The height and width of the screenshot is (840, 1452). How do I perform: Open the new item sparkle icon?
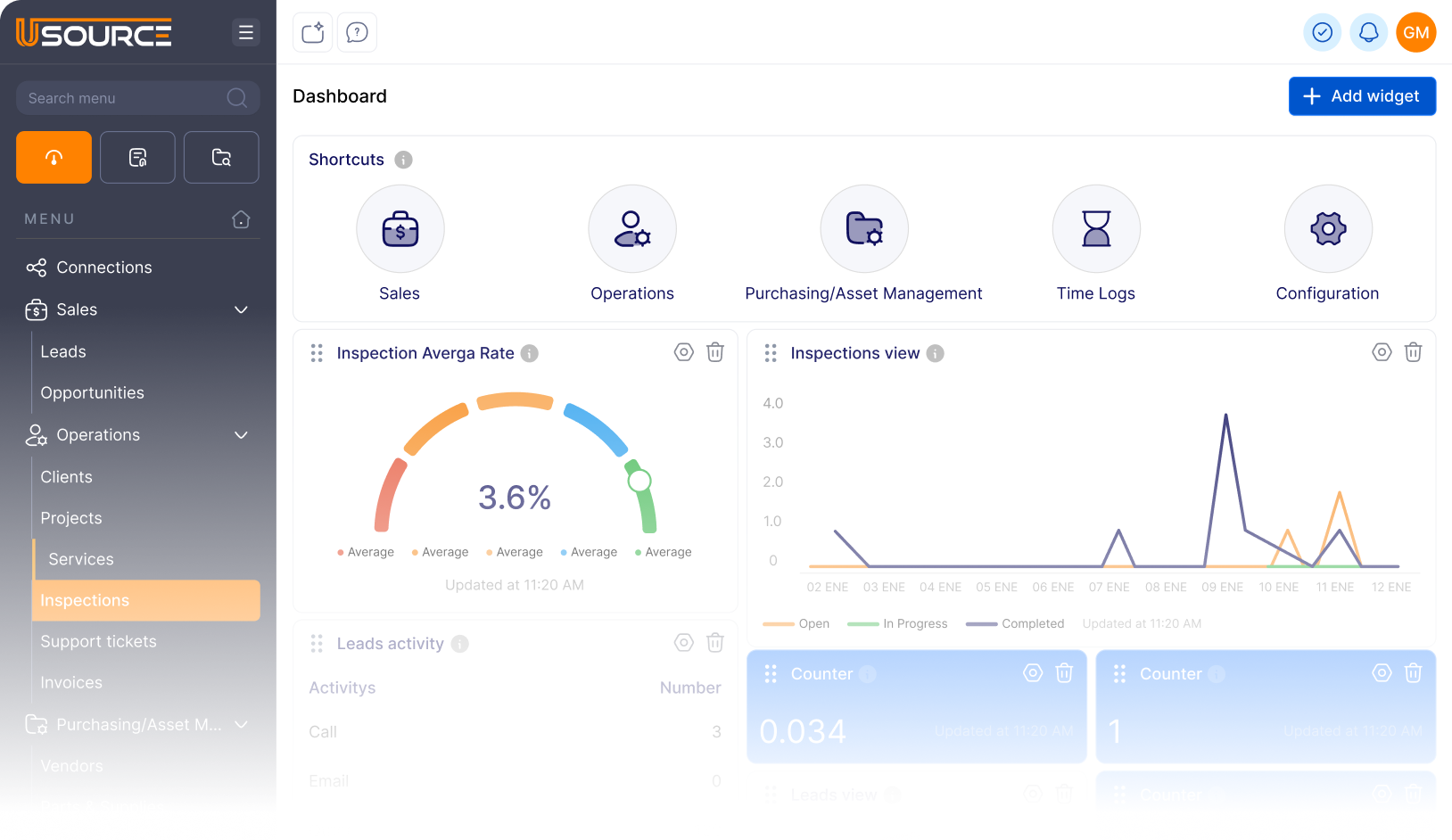313,33
